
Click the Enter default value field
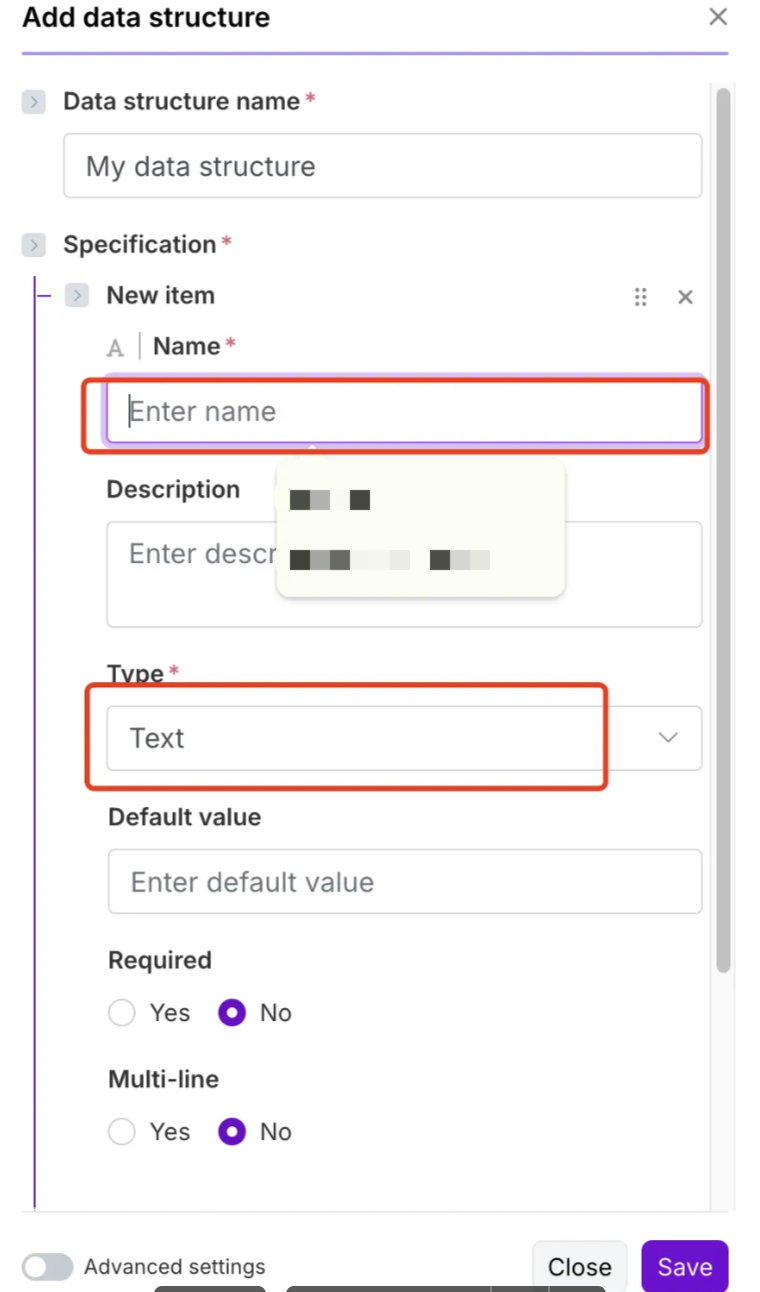[404, 882]
